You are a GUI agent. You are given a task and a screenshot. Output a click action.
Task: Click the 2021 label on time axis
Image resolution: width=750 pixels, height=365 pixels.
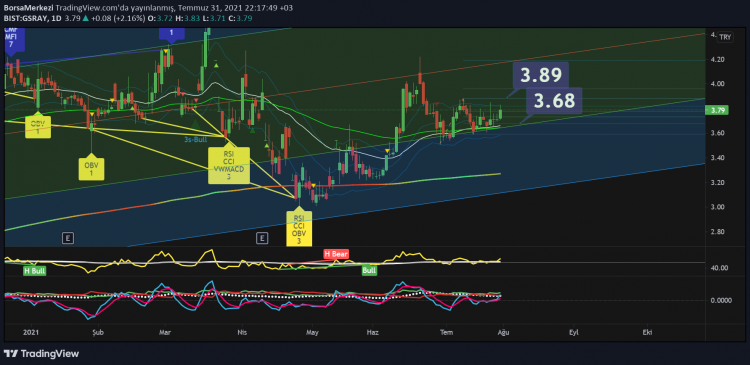pos(31,332)
